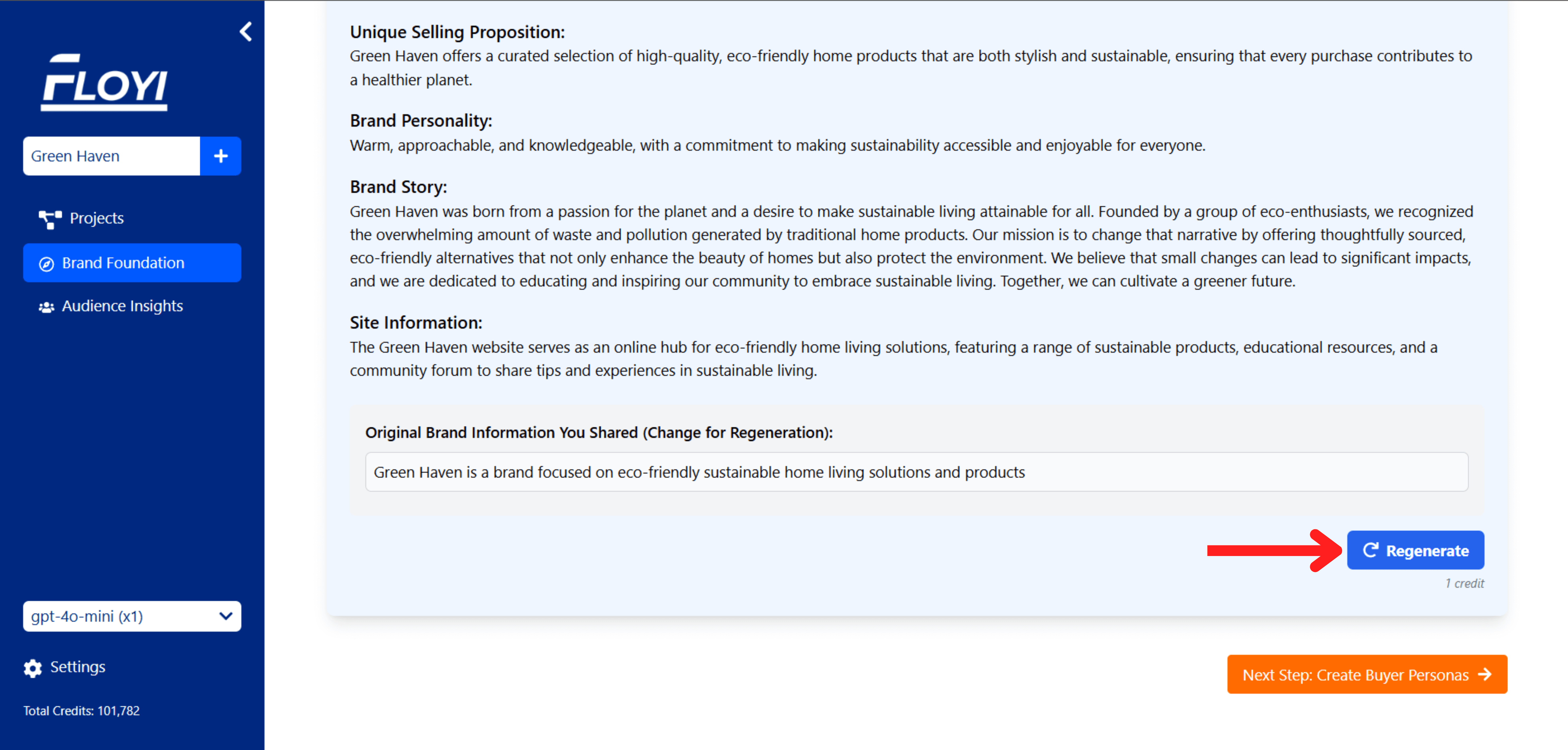Expand the model selector chevron
The width and height of the screenshot is (1568, 750).
pyautogui.click(x=225, y=616)
